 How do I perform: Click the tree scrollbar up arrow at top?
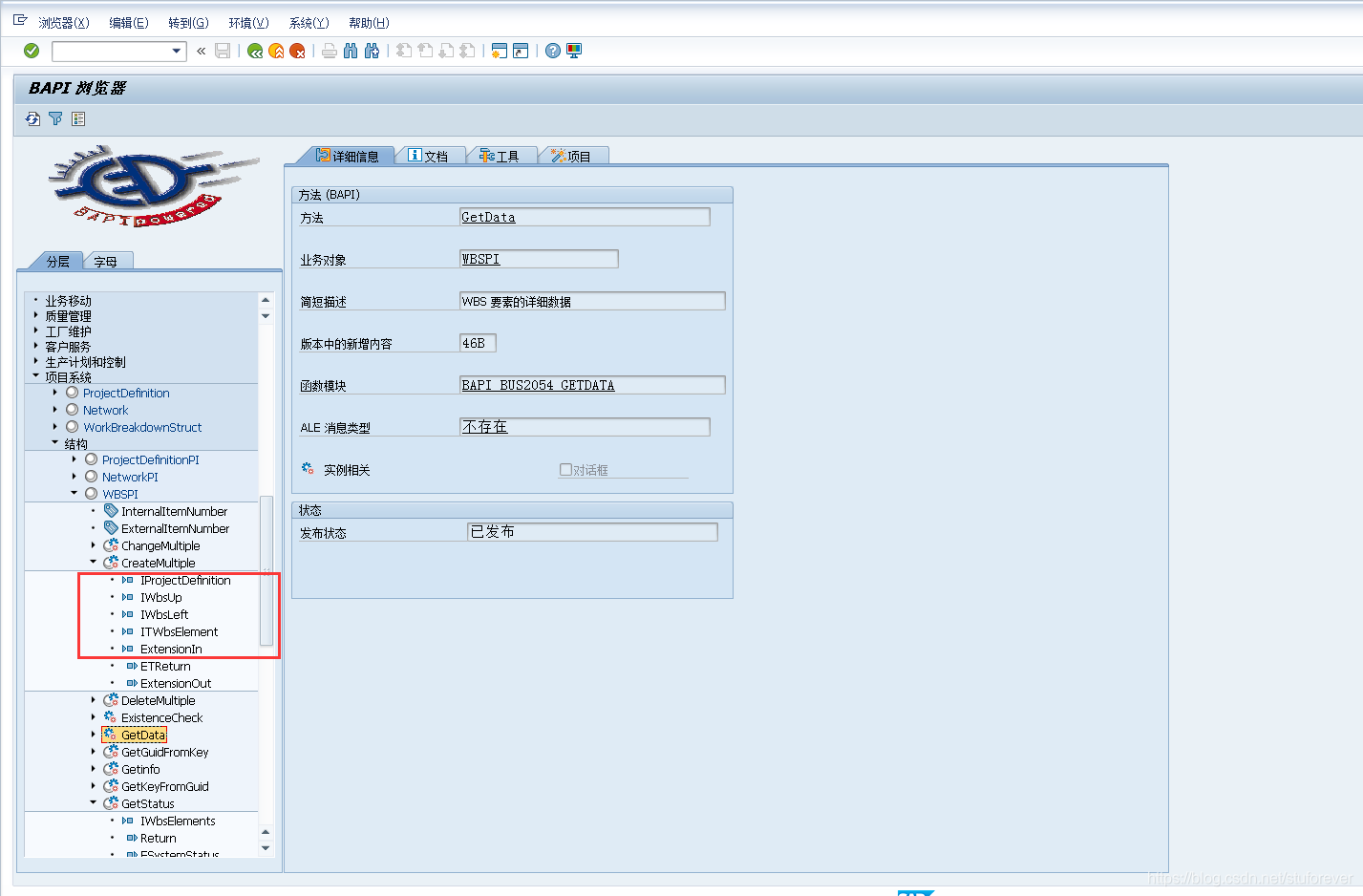[266, 300]
